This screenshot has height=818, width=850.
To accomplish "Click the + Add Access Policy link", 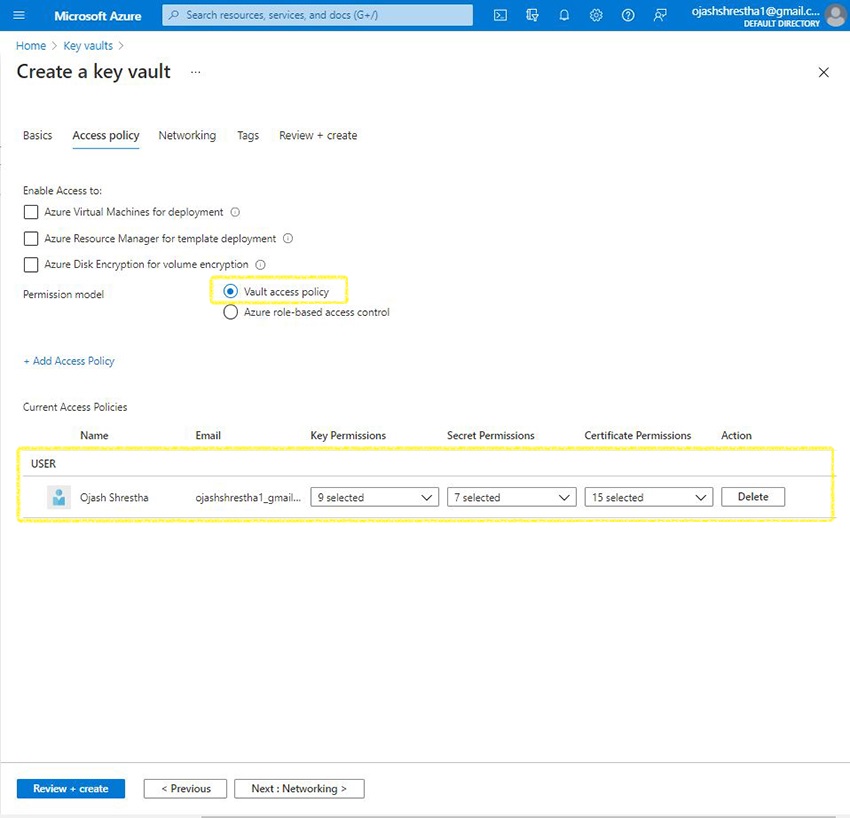I will point(69,361).
